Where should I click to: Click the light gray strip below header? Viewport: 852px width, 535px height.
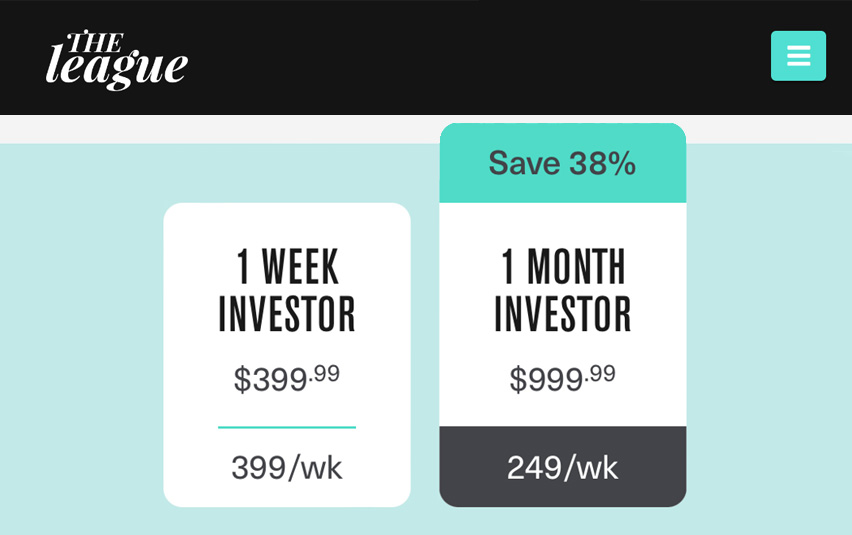[217, 129]
